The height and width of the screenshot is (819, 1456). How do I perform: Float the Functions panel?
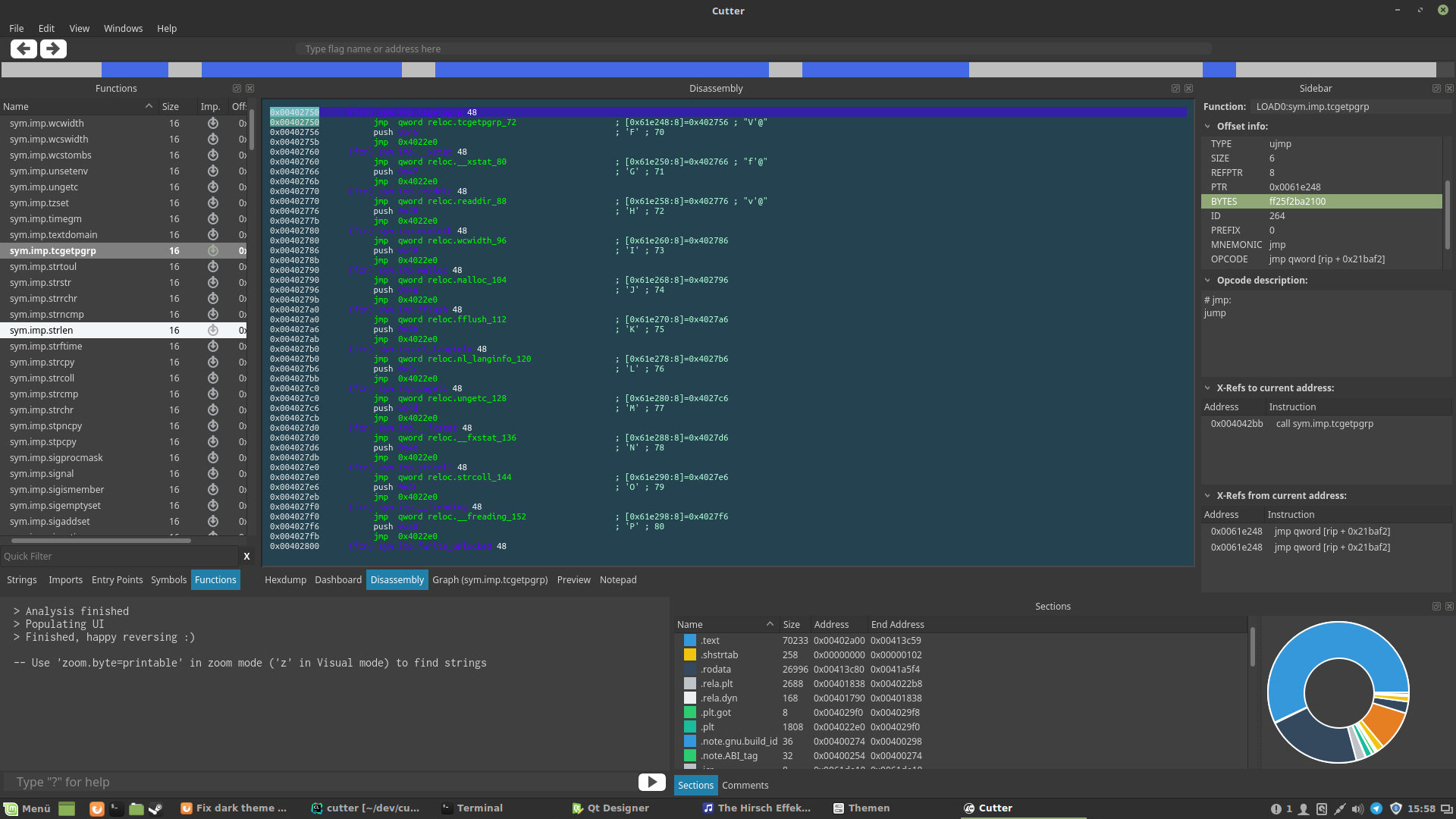point(237,89)
